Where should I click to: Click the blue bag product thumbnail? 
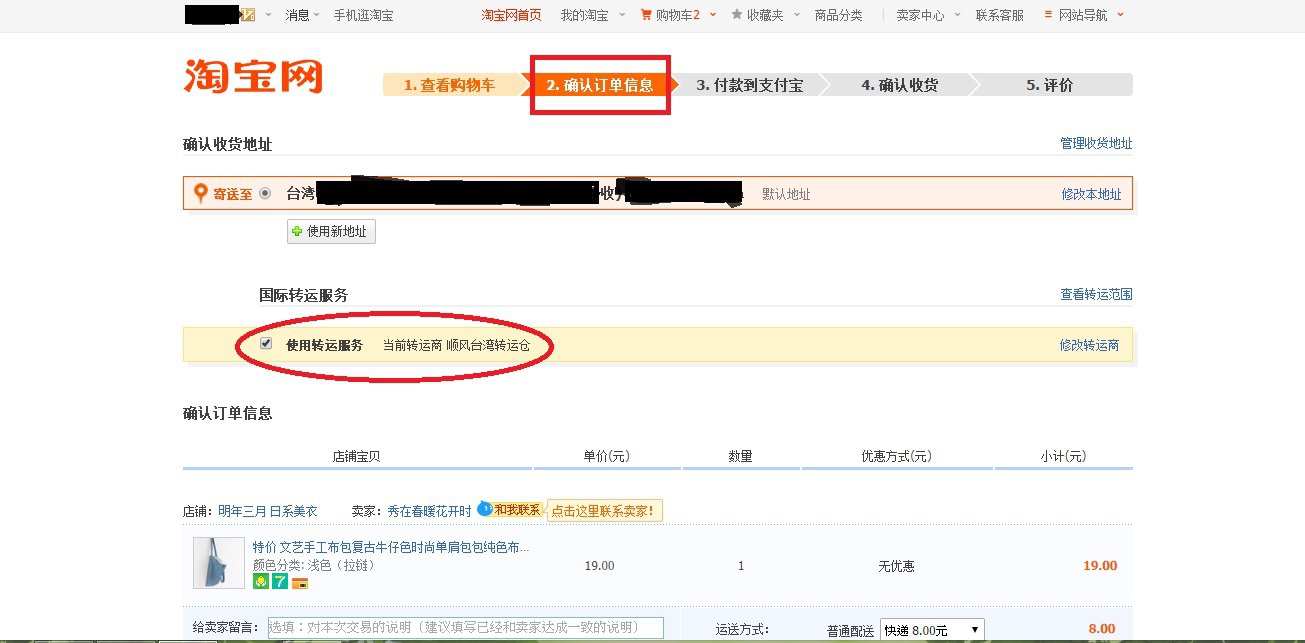[x=218, y=563]
